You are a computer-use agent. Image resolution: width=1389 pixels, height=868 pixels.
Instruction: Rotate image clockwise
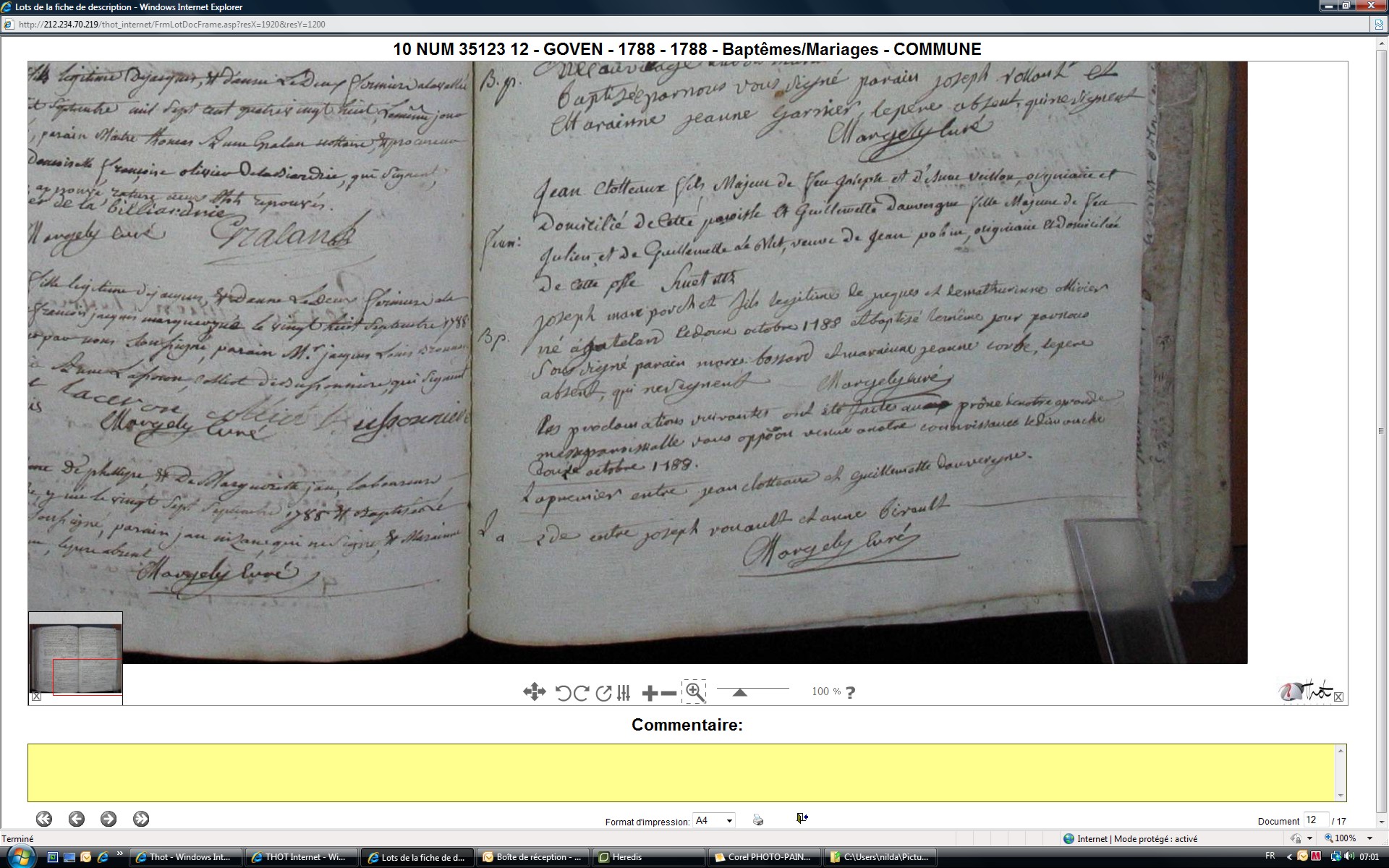point(581,693)
